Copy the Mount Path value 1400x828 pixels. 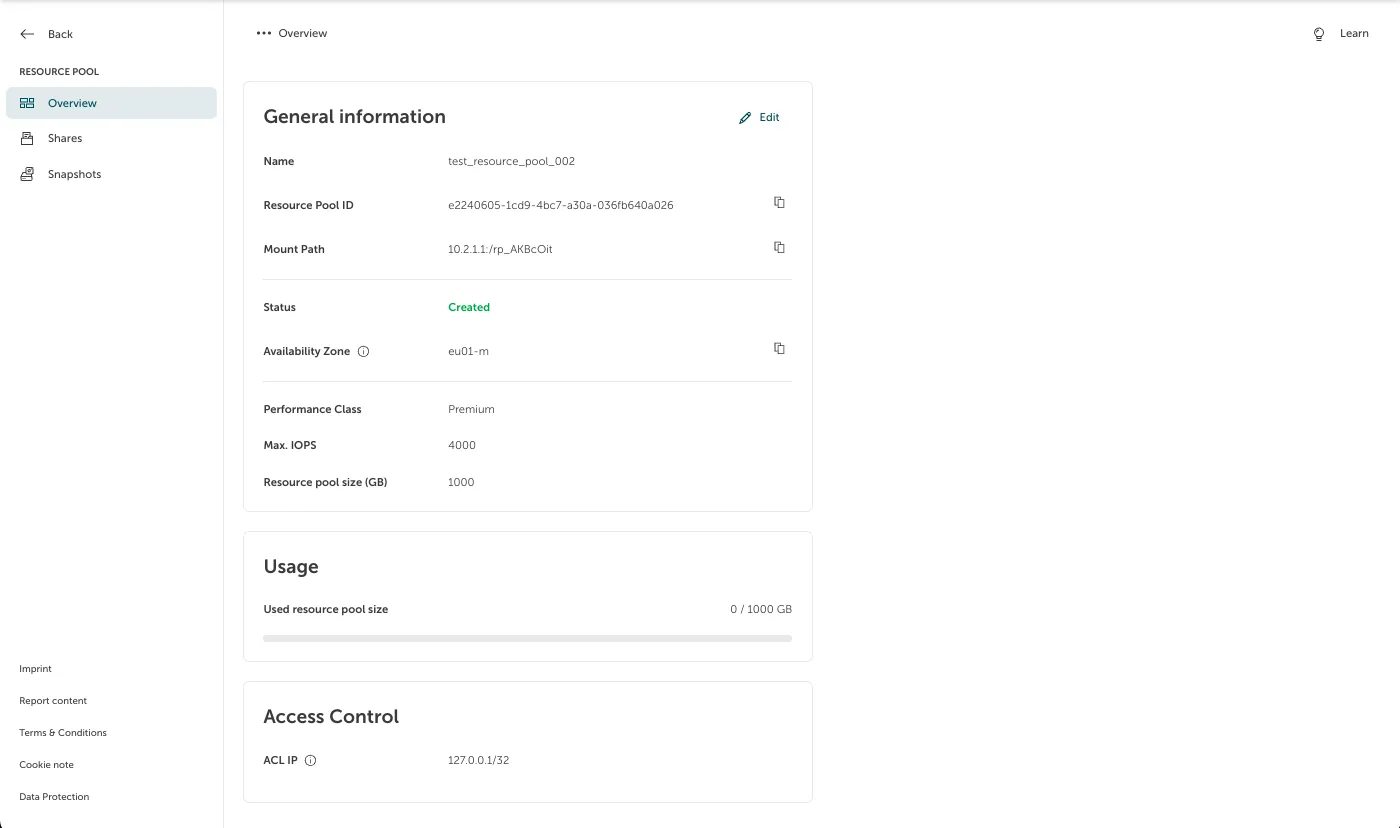pos(779,247)
